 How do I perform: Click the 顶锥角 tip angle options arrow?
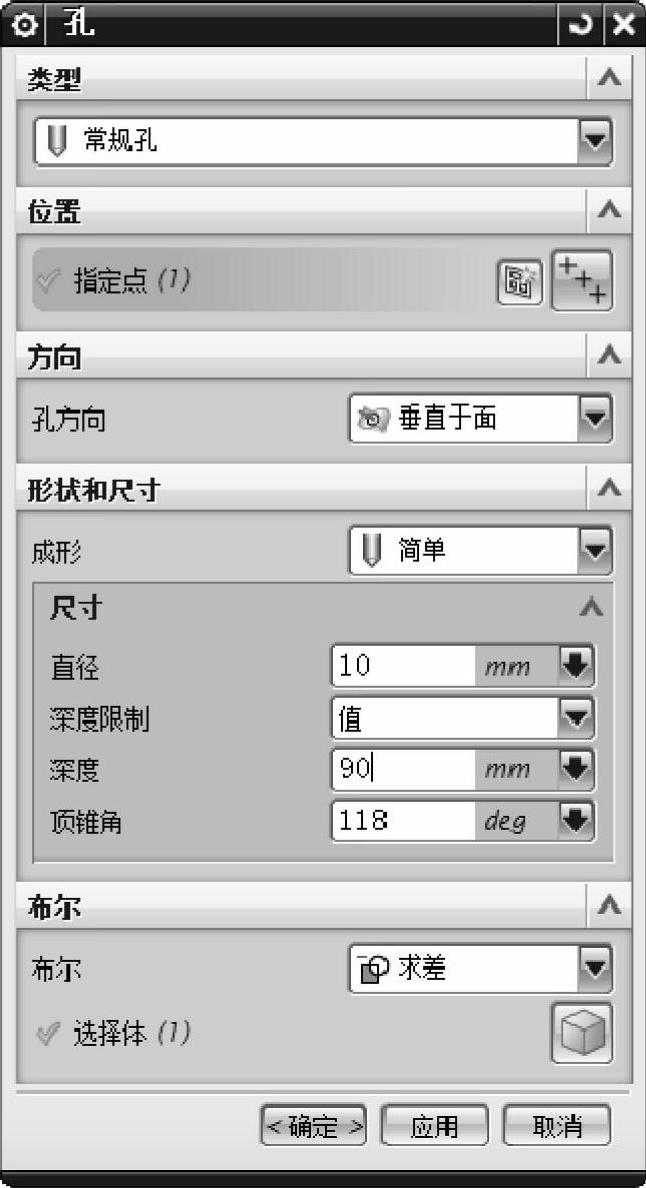(x=576, y=821)
